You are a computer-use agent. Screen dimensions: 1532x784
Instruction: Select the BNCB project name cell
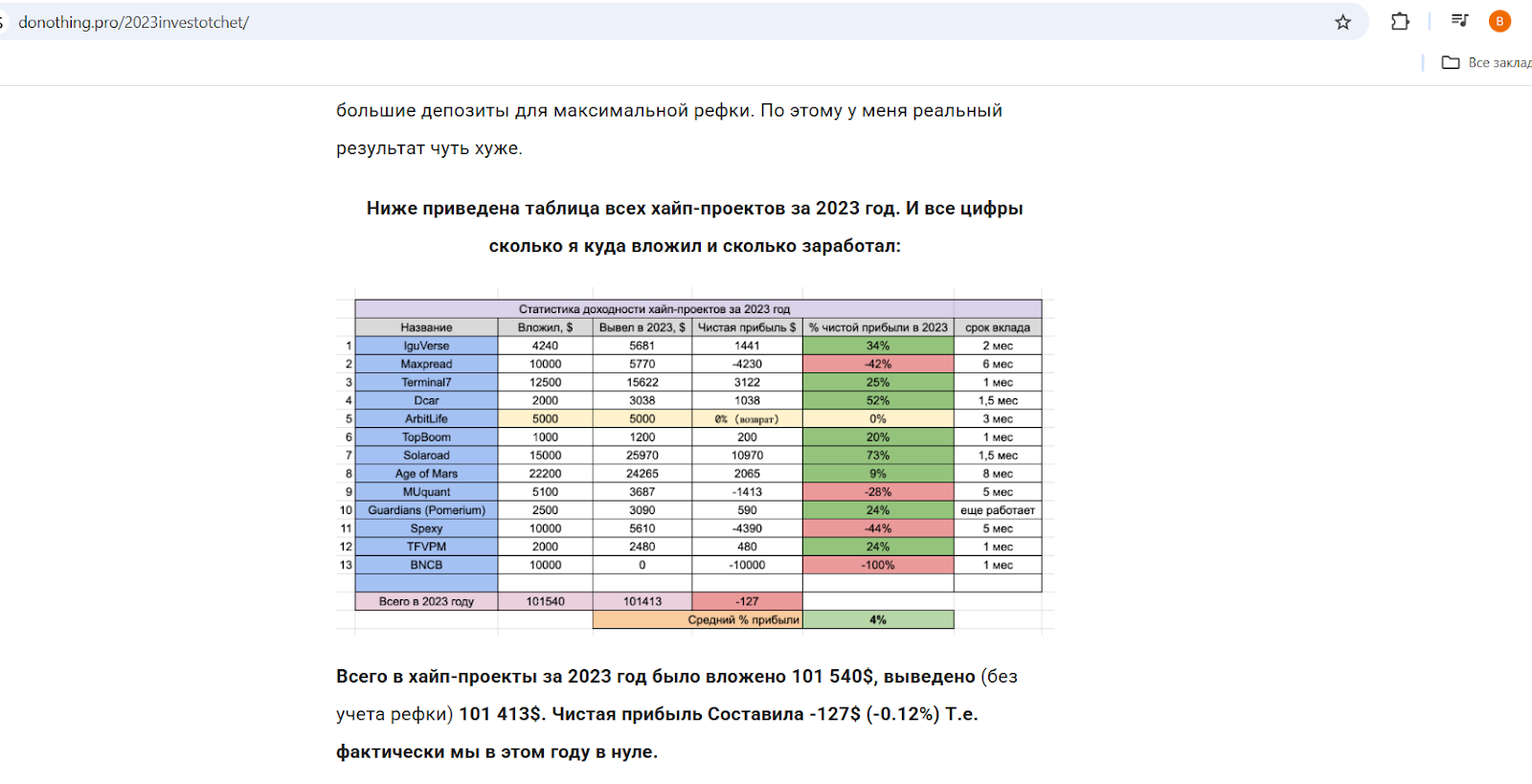426,565
